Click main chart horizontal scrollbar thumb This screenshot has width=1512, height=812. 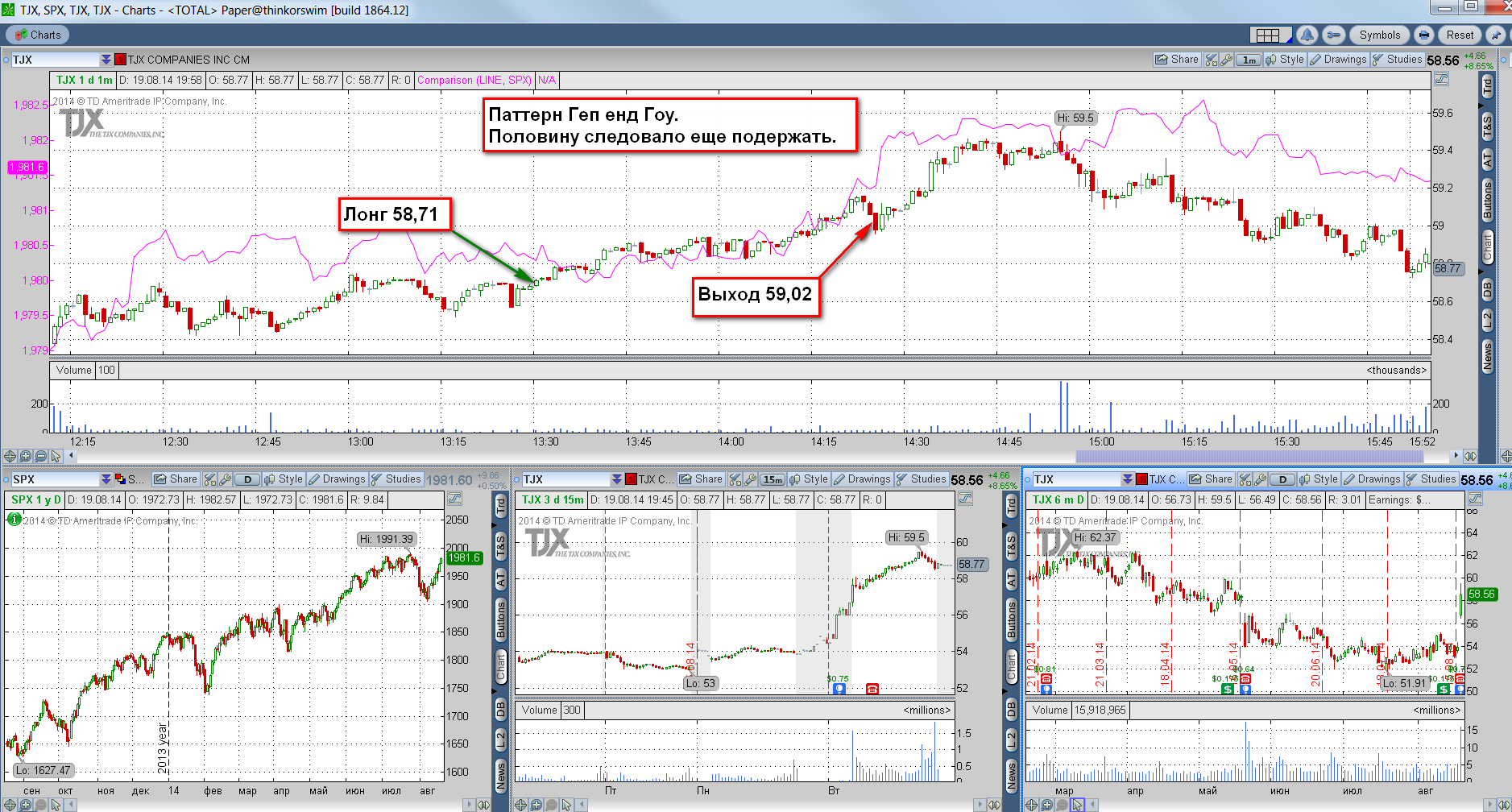click(1249, 456)
